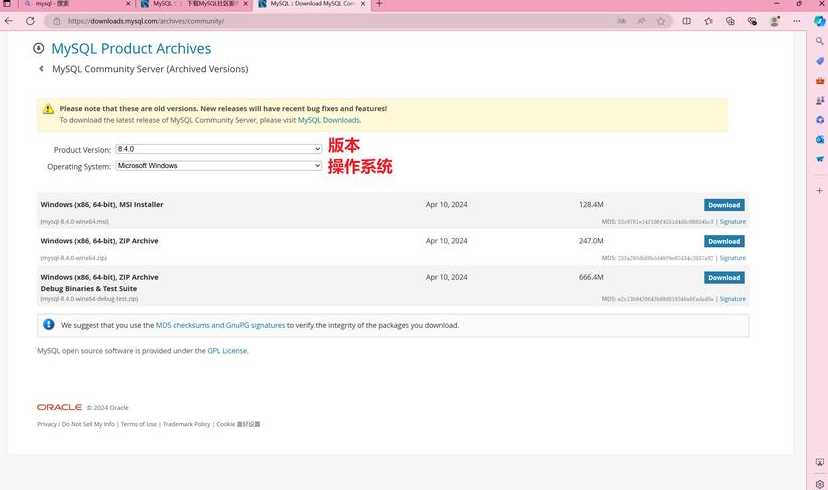Open Copilot in the browser corner
The height and width of the screenshot is (490, 828).
(819, 21)
